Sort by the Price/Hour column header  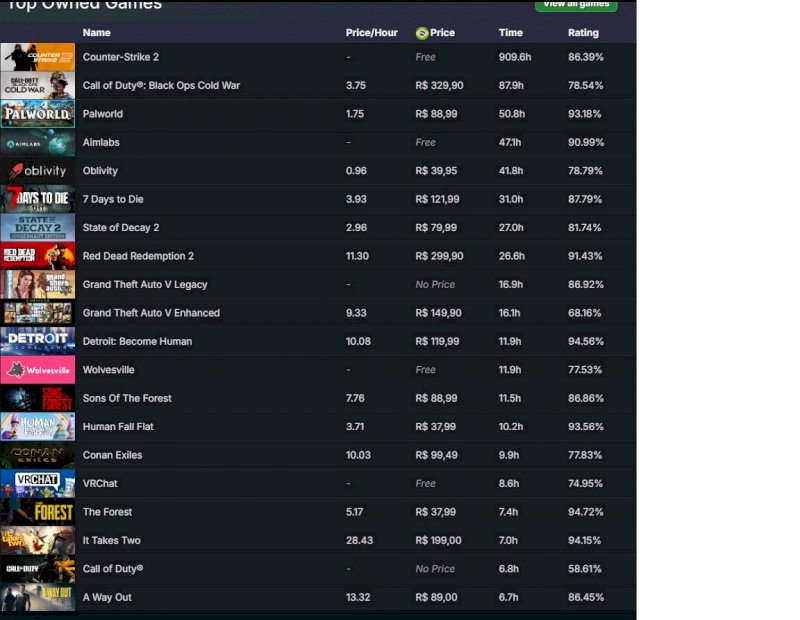(371, 33)
